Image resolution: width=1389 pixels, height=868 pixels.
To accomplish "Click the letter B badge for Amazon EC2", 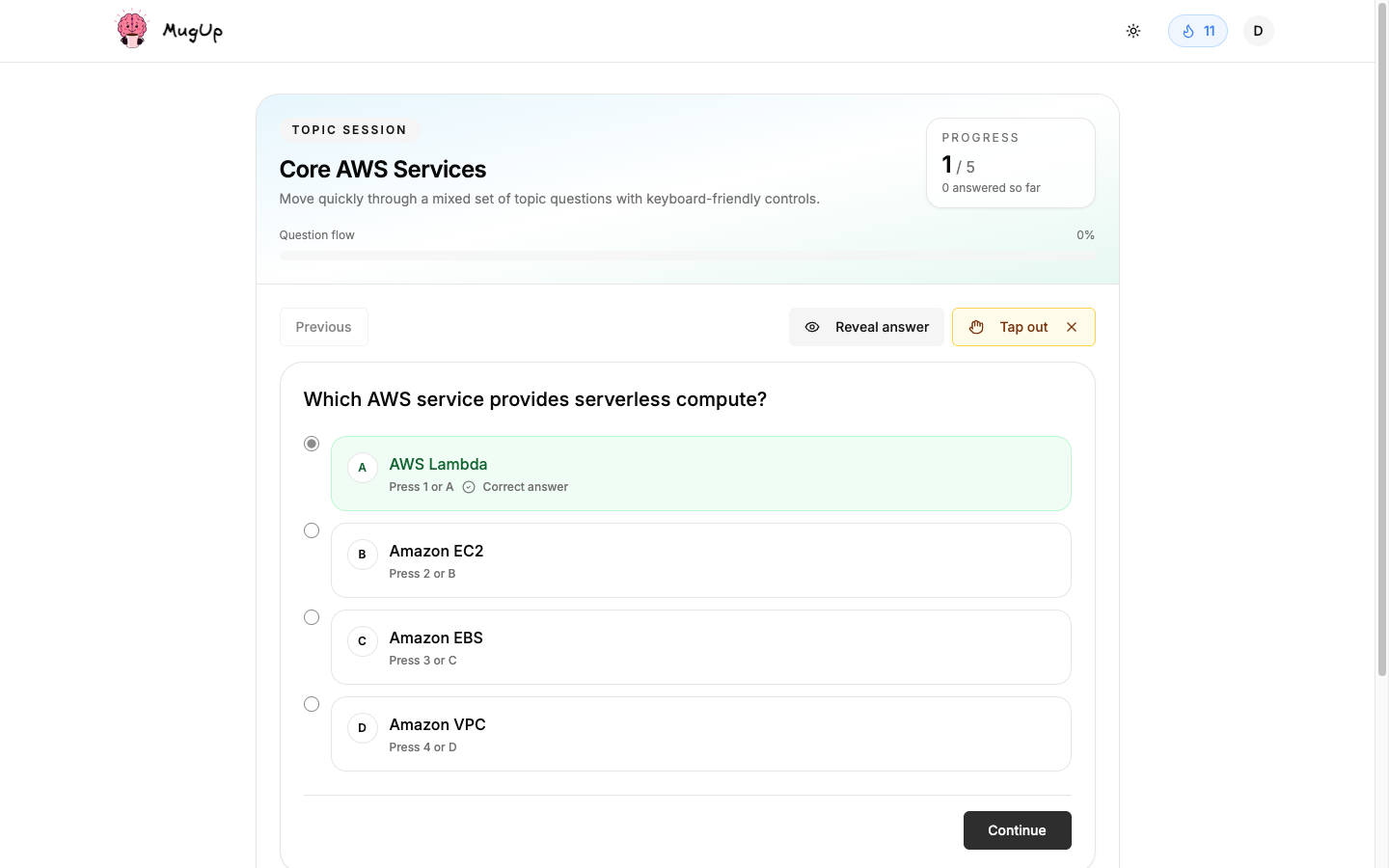I will (x=363, y=555).
